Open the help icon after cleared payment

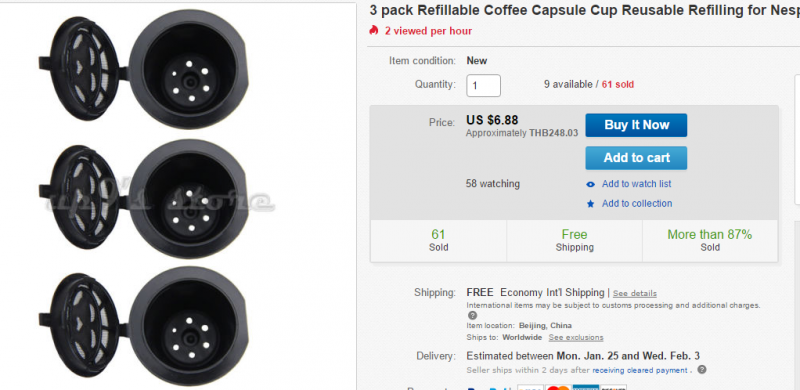pos(702,370)
